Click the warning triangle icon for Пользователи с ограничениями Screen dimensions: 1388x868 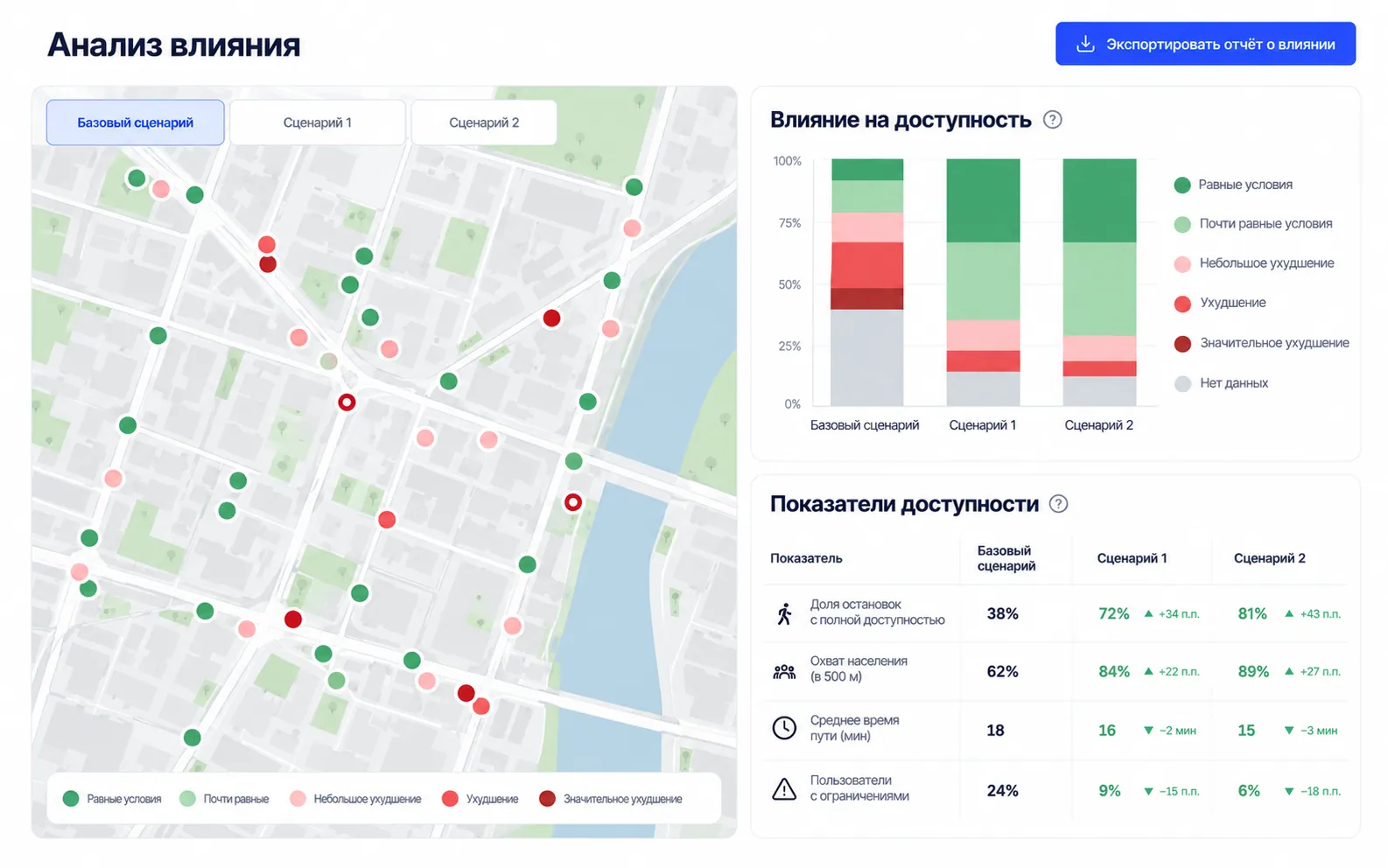pyautogui.click(x=784, y=789)
